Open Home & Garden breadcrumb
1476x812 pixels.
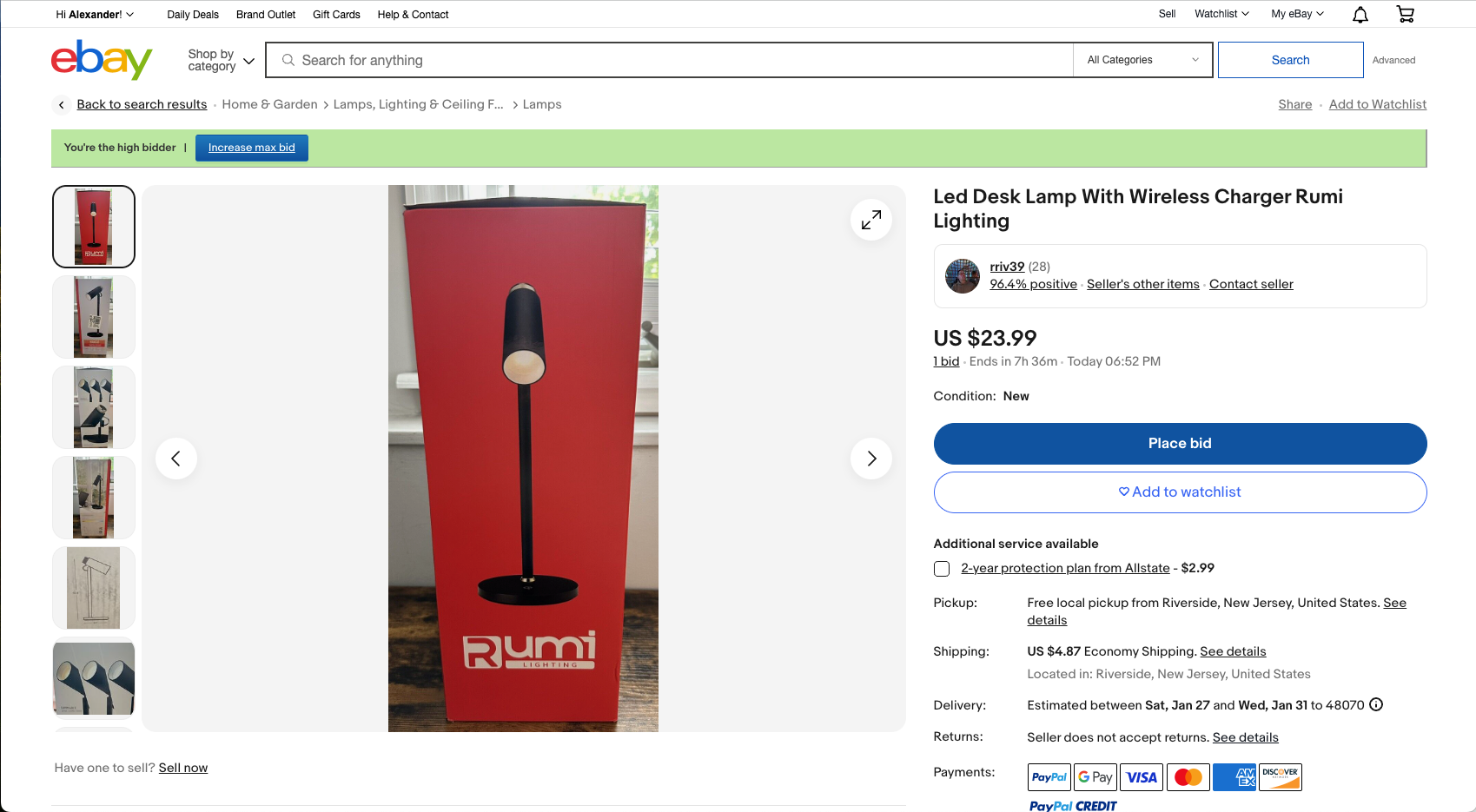point(269,104)
